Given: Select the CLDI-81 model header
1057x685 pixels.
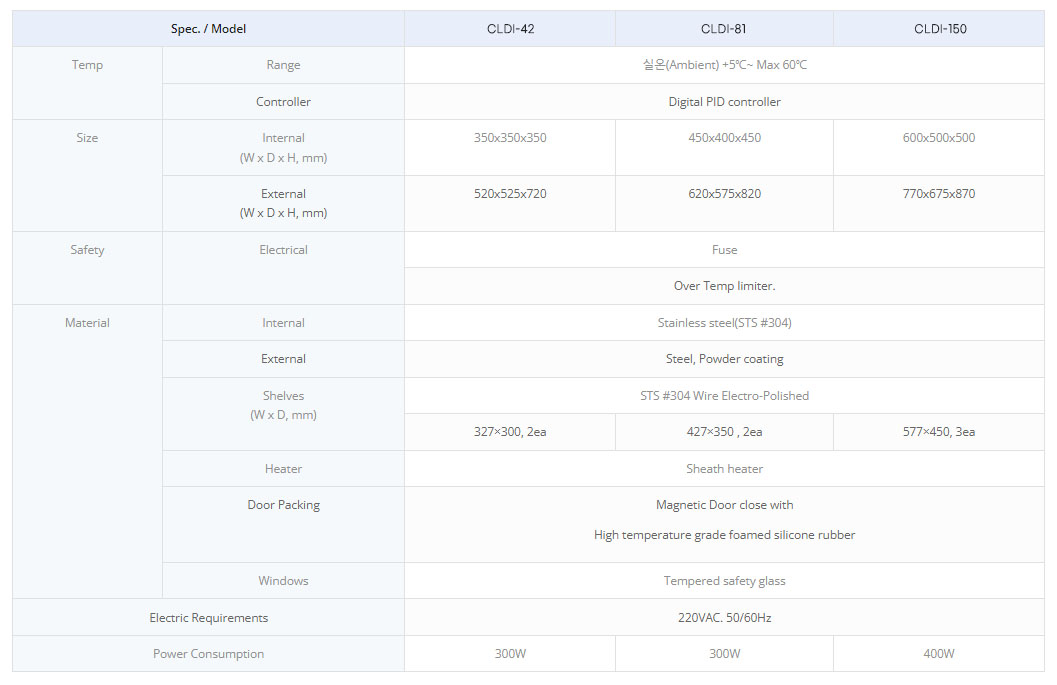Looking at the screenshot, I should point(723,29).
